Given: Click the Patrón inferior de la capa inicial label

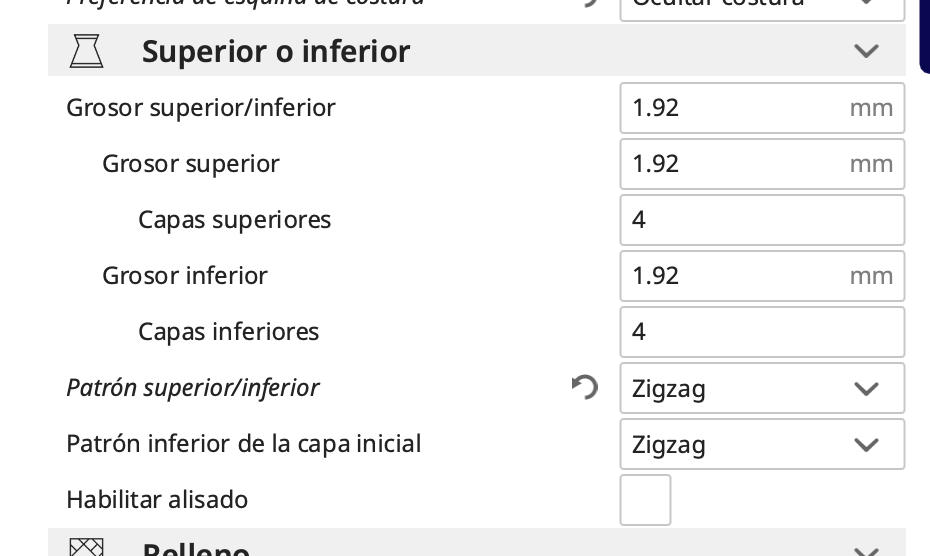Looking at the screenshot, I should (243, 444).
